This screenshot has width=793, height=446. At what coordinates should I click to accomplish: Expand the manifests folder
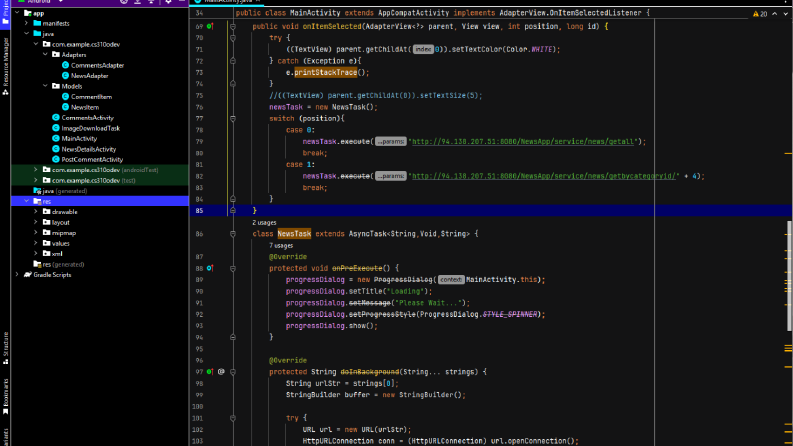pyautogui.click(x=27, y=23)
